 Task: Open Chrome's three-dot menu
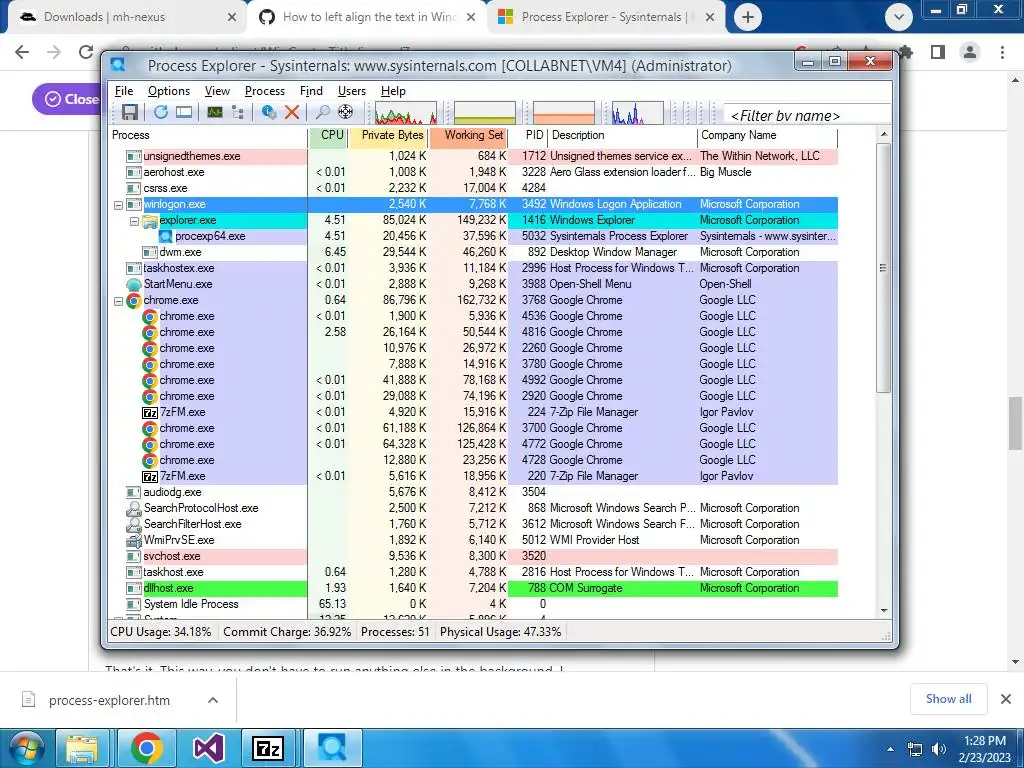(1002, 52)
